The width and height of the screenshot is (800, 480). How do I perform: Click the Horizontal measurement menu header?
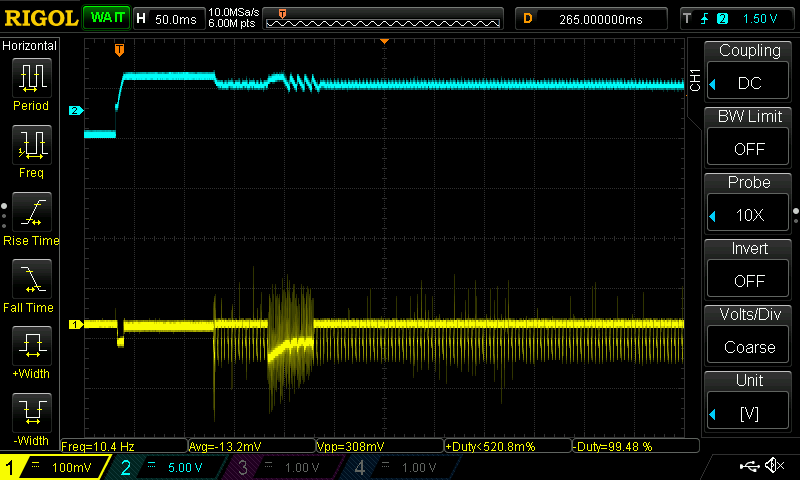click(30, 45)
